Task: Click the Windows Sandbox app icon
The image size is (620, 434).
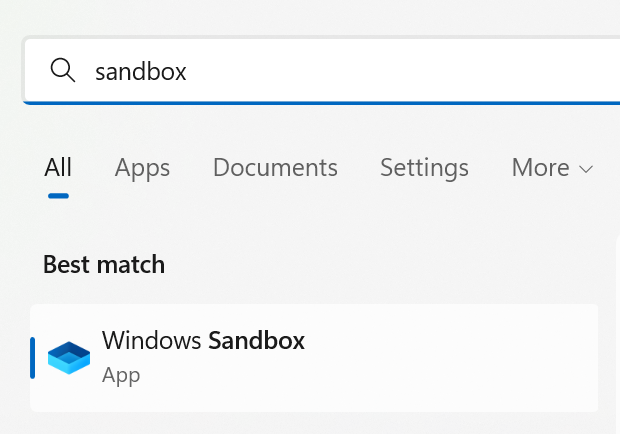Action: (69, 357)
